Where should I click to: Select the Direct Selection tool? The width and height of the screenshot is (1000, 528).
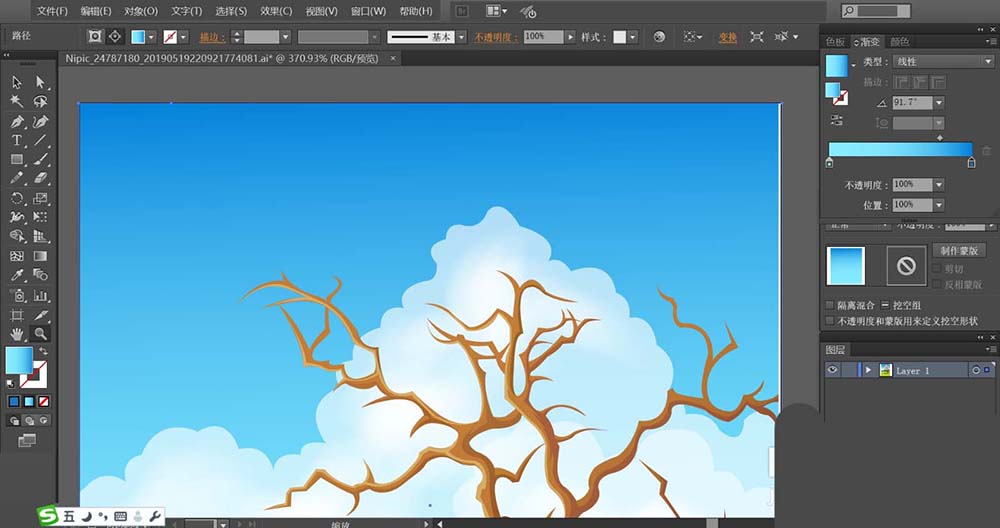click(40, 82)
